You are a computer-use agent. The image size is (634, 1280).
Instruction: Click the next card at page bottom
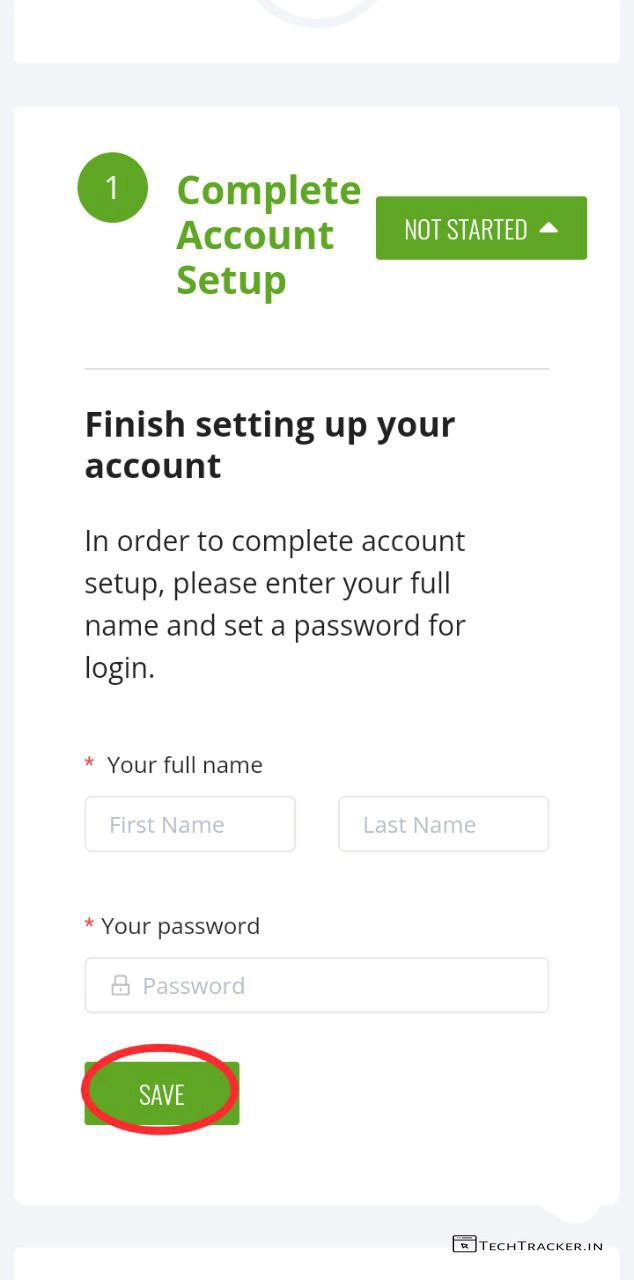317,1264
